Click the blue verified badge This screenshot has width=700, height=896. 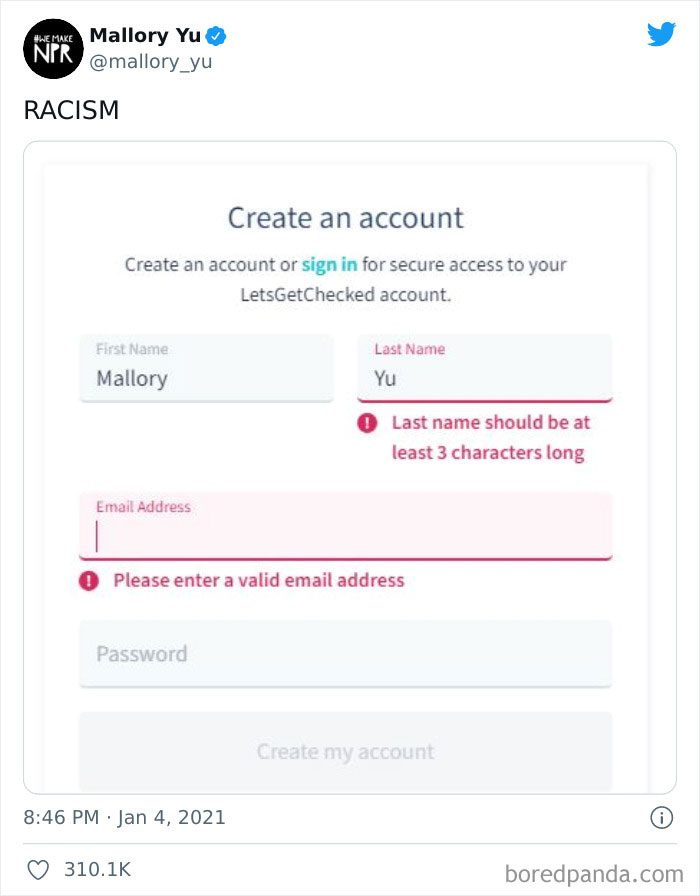point(217,37)
